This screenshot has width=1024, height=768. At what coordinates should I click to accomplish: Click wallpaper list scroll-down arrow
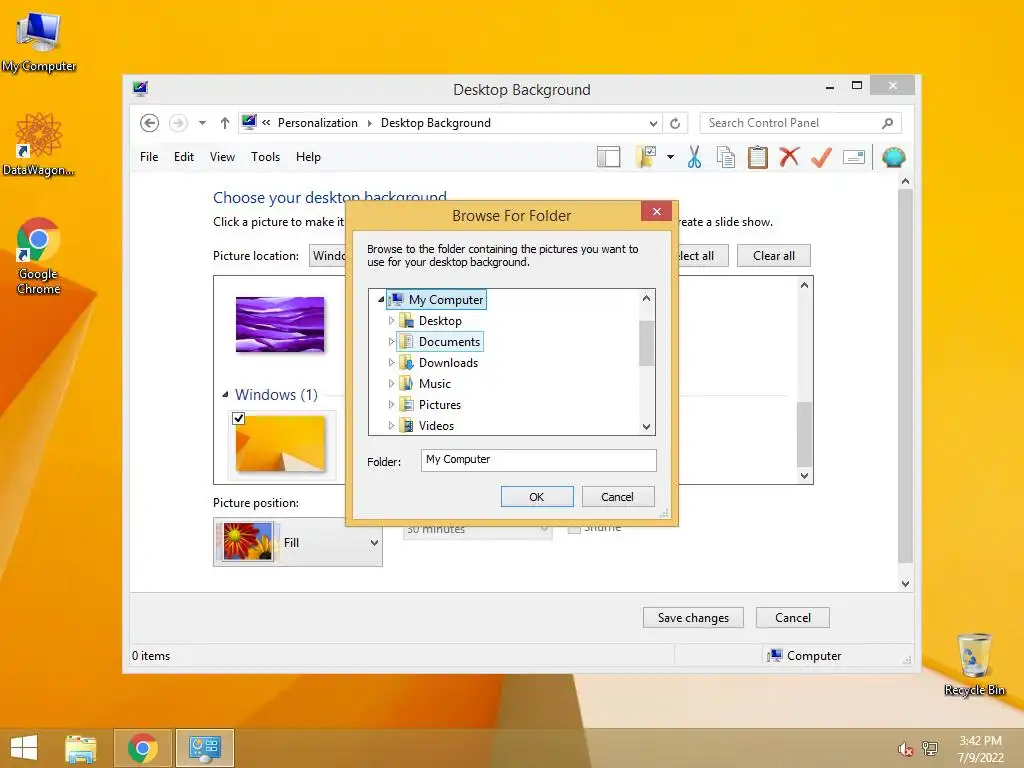(805, 475)
